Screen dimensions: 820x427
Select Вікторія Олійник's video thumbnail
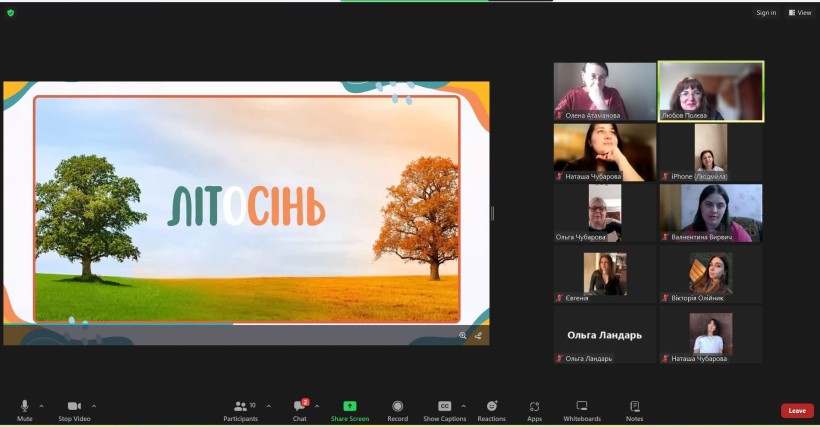click(x=710, y=274)
